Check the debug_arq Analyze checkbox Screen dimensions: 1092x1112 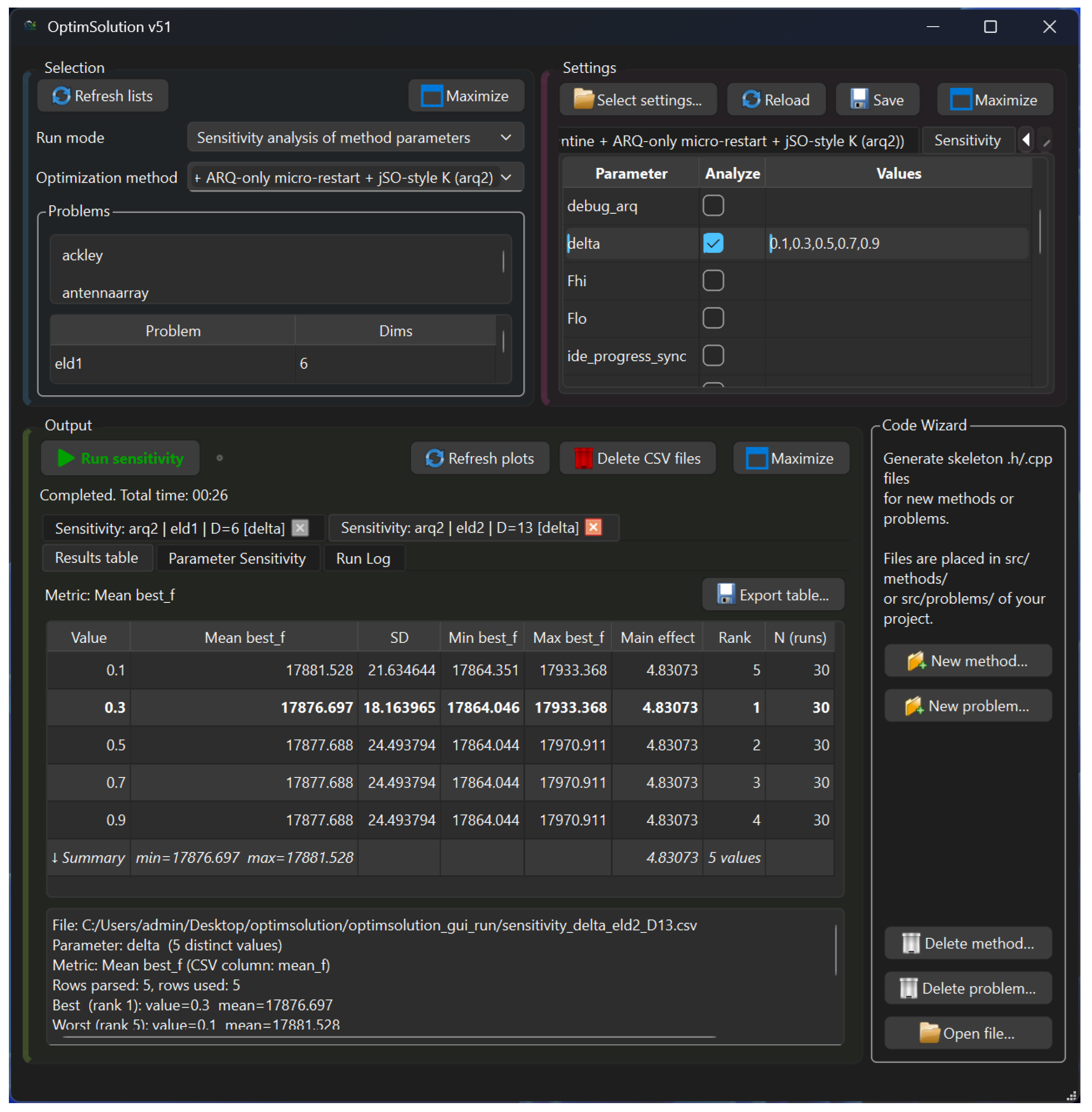[713, 206]
